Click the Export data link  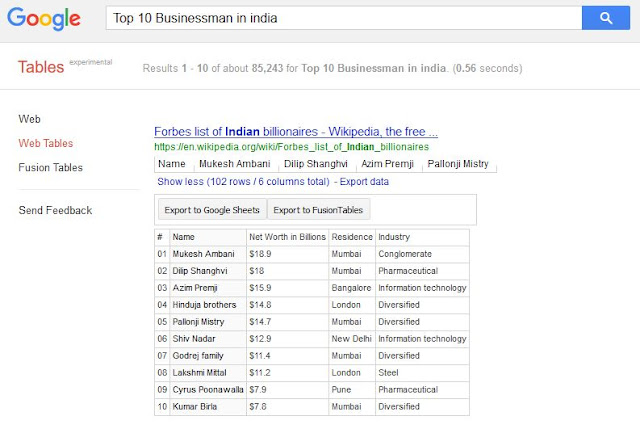(x=364, y=182)
